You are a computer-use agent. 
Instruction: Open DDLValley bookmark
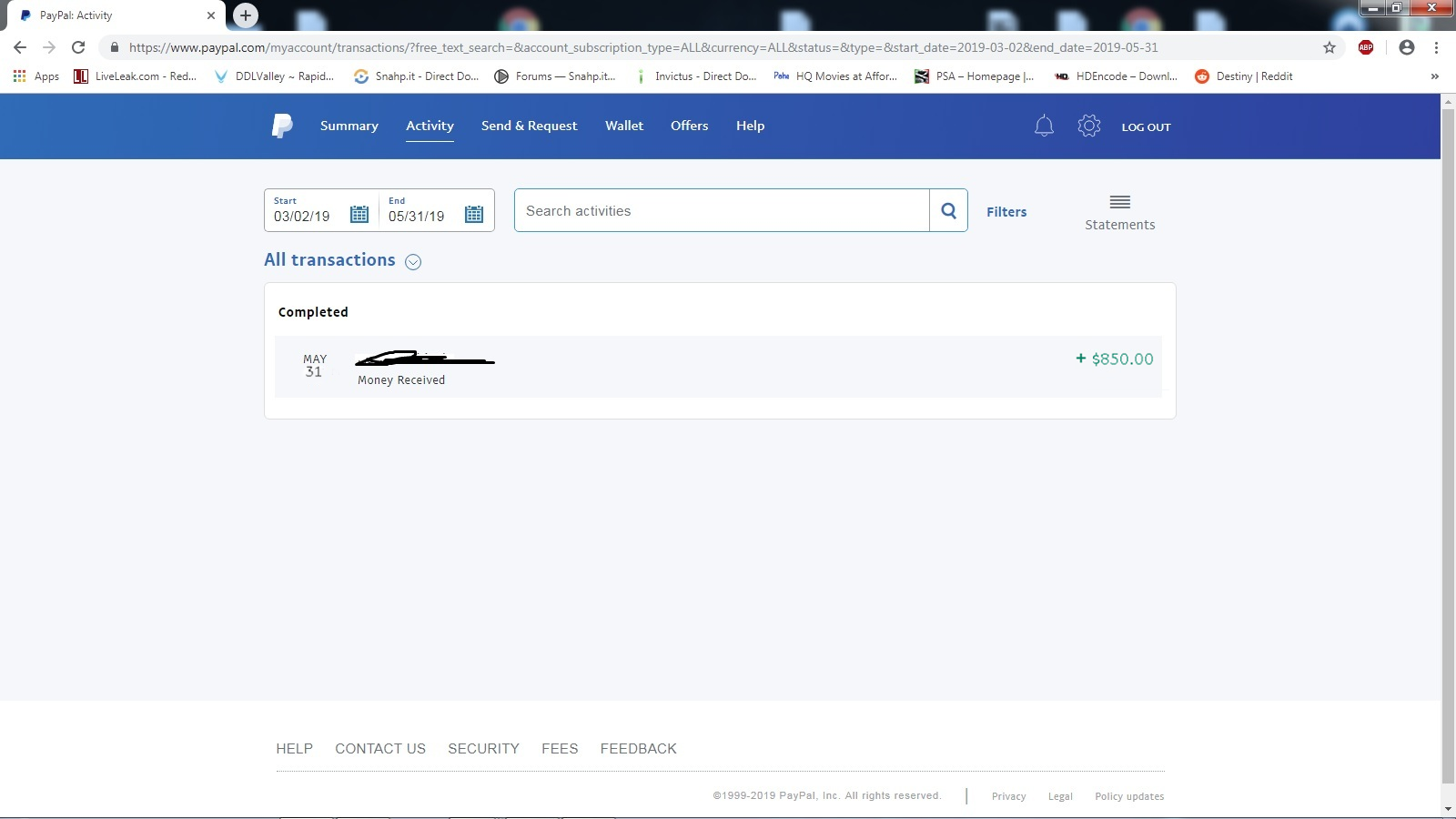point(274,76)
